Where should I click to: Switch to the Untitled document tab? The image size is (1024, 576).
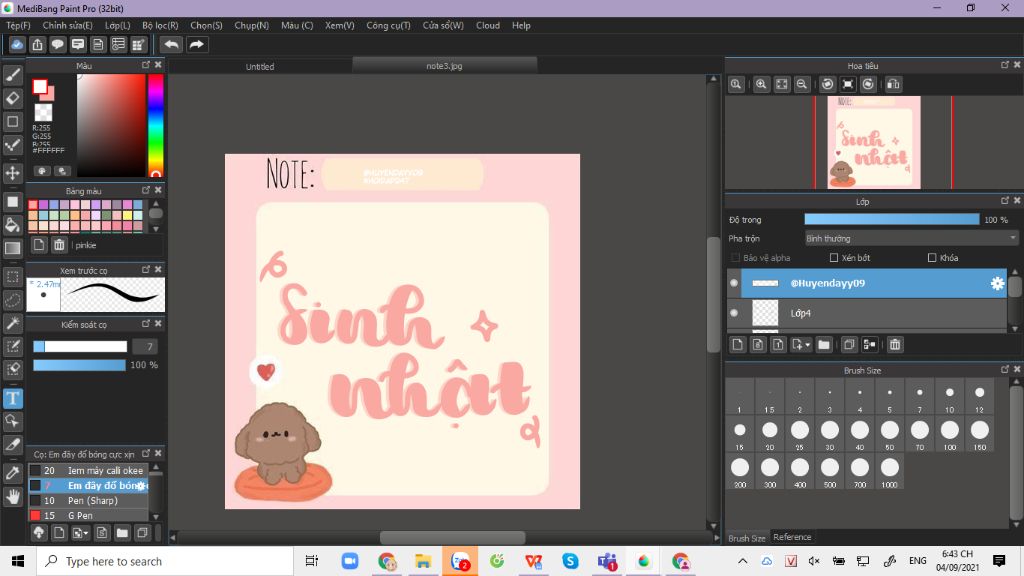260,67
